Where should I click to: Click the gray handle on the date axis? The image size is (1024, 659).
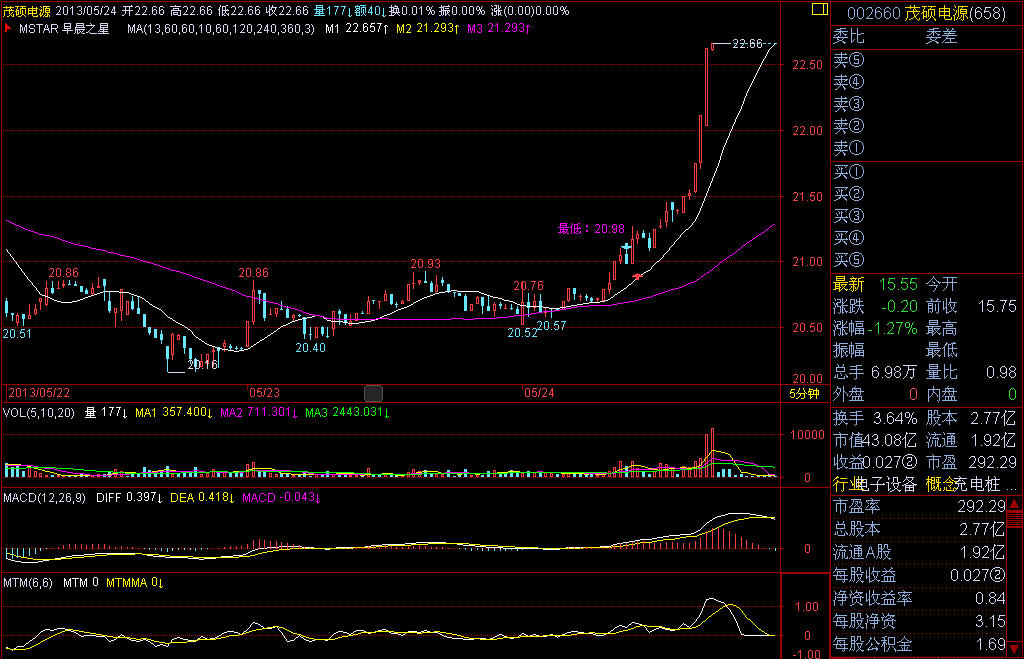pos(373,393)
